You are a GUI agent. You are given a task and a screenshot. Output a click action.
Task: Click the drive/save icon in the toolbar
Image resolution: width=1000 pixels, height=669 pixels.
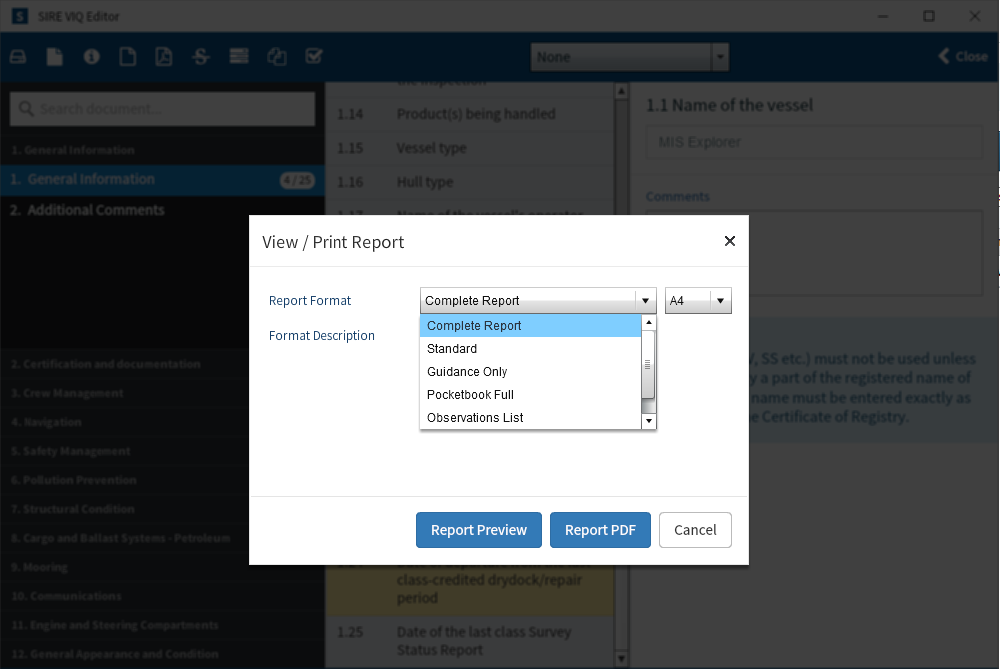(18, 57)
